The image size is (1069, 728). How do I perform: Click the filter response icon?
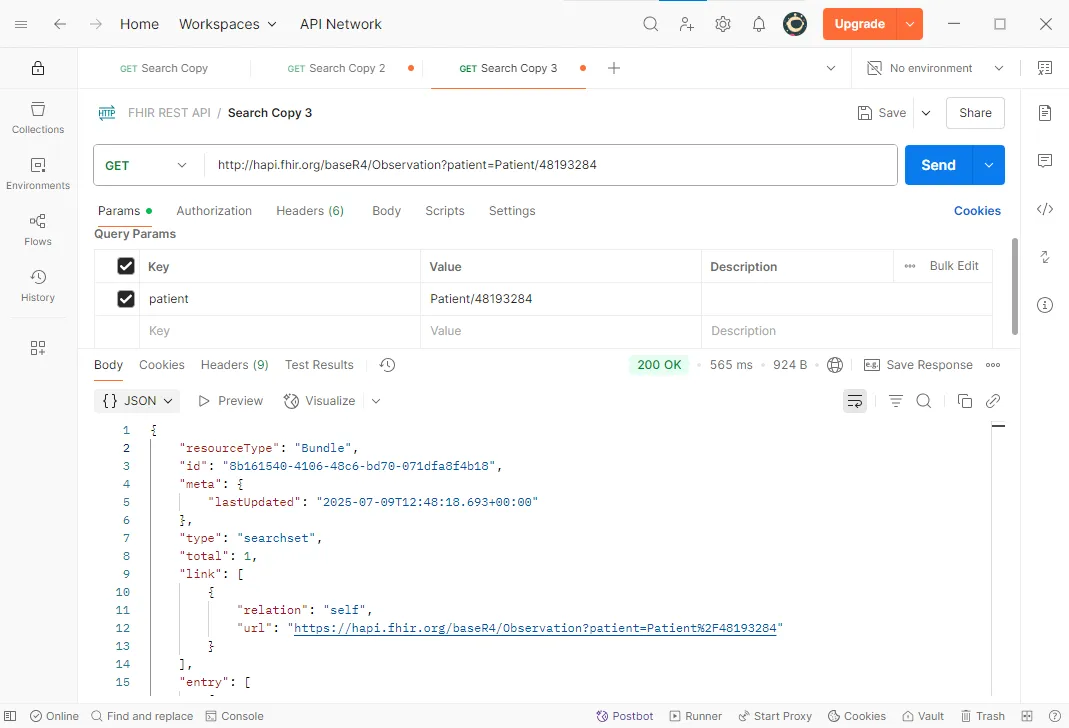896,401
